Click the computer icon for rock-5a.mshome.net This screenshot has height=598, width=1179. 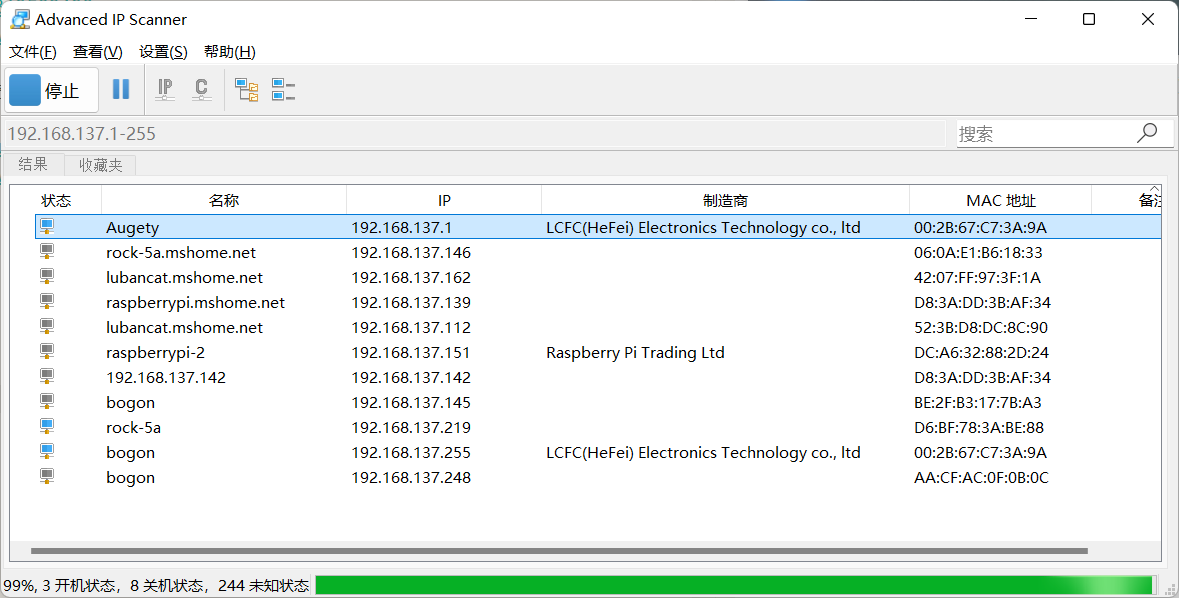coord(47,252)
